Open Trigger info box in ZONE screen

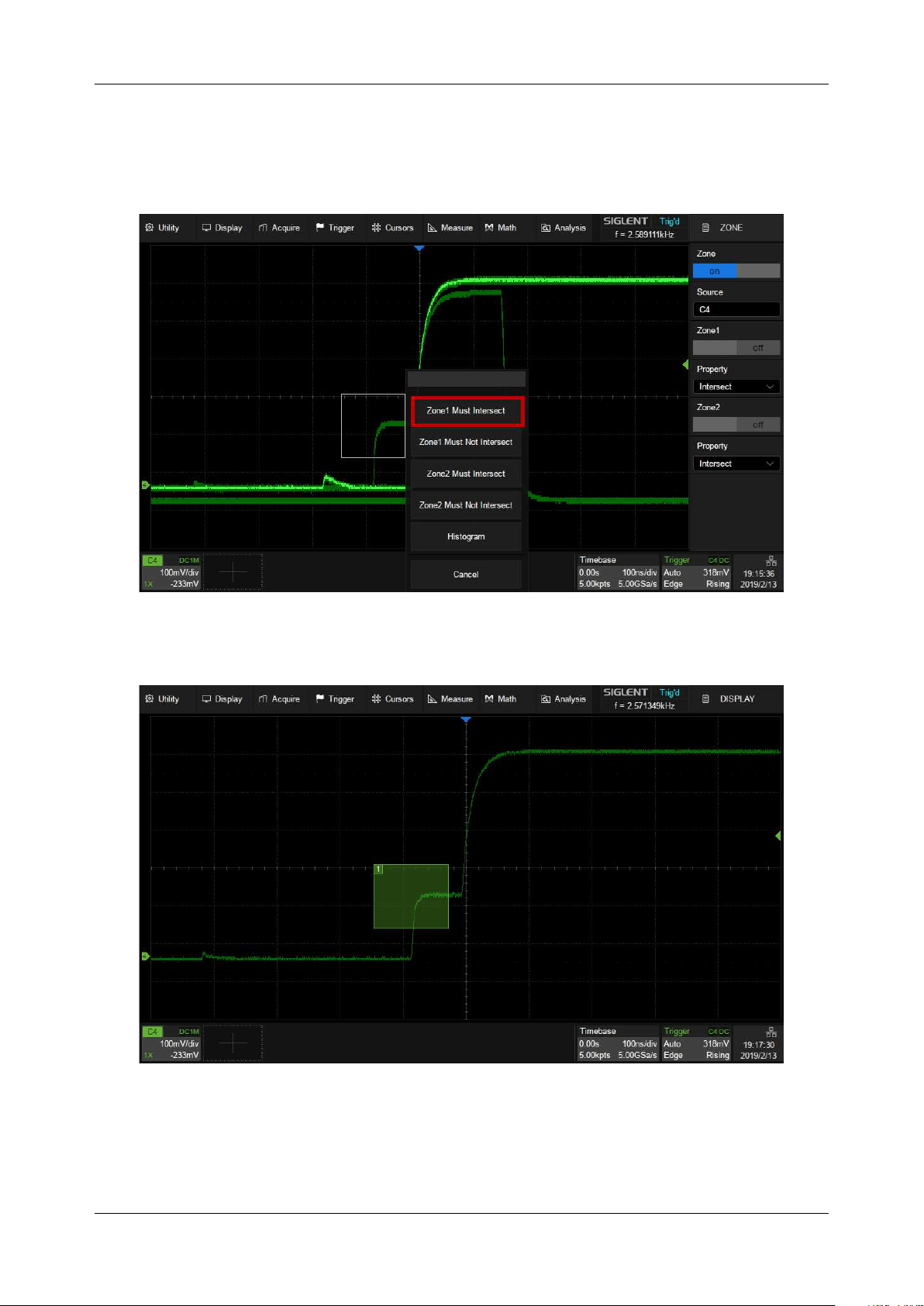[x=696, y=572]
